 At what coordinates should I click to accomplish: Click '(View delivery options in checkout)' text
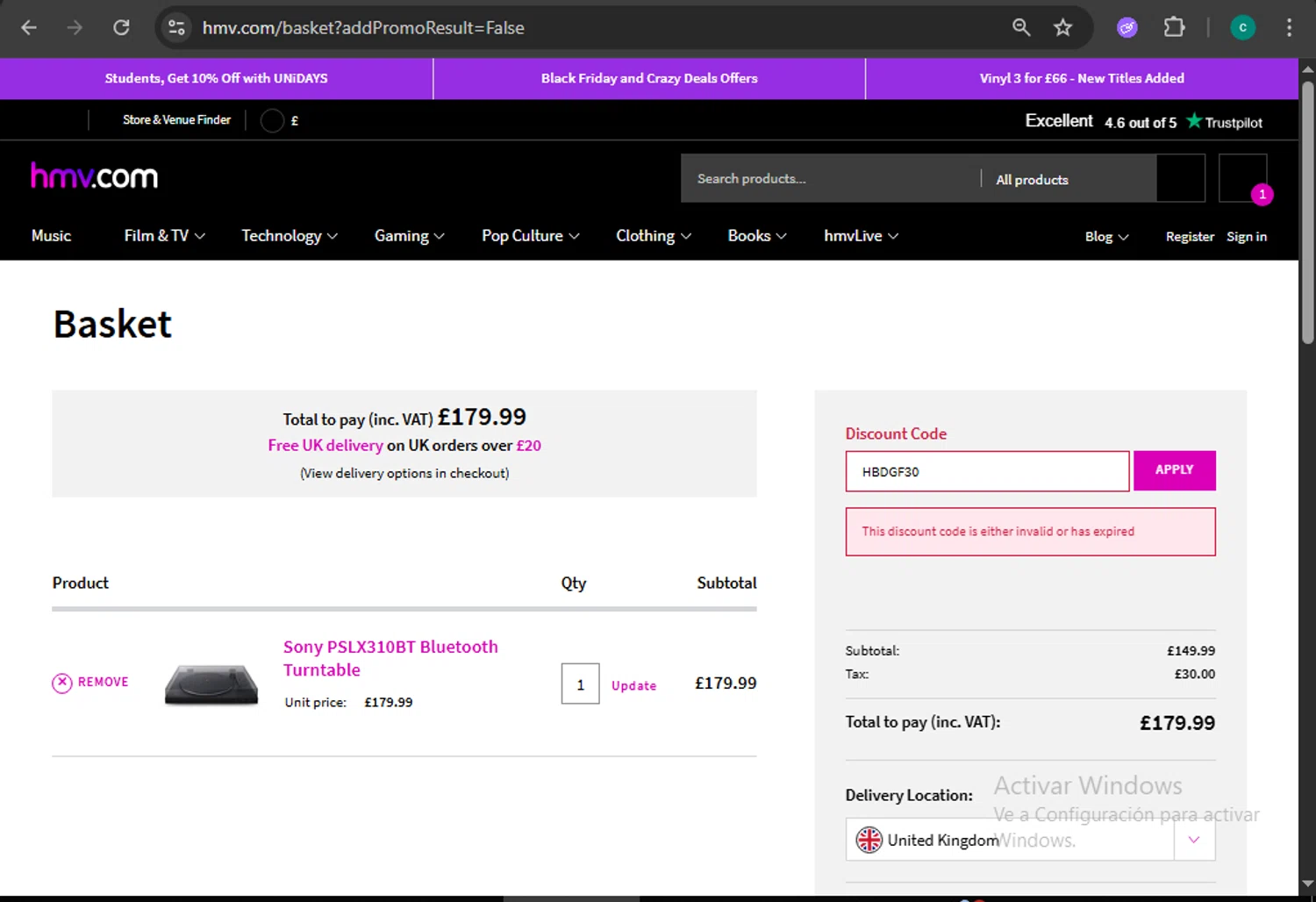pyautogui.click(x=404, y=473)
